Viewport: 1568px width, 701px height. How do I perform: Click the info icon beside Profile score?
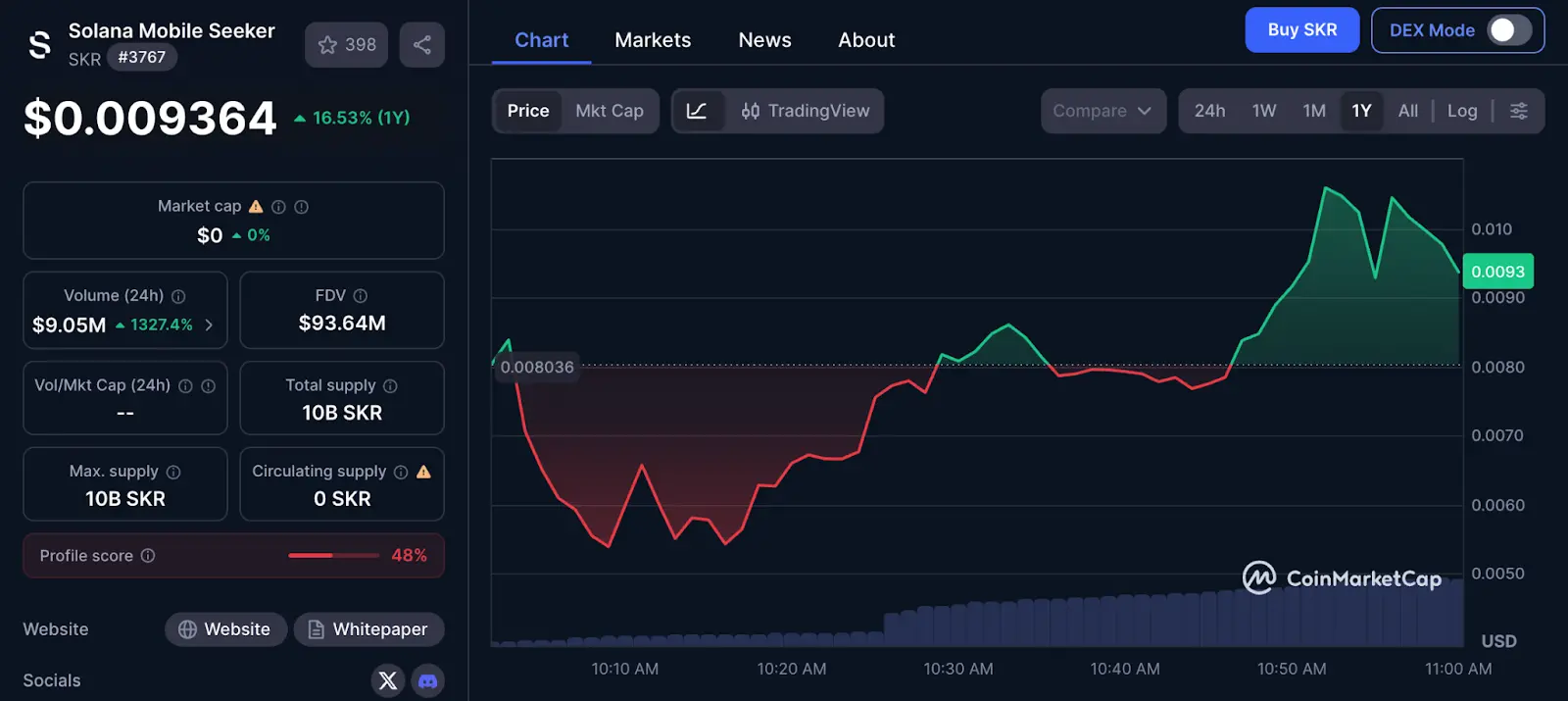[148, 556]
